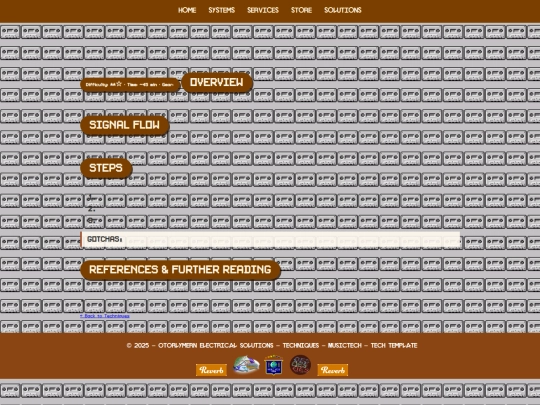Click the Tech Template footer text
Viewport: 540px width, 405px height.
(x=394, y=345)
